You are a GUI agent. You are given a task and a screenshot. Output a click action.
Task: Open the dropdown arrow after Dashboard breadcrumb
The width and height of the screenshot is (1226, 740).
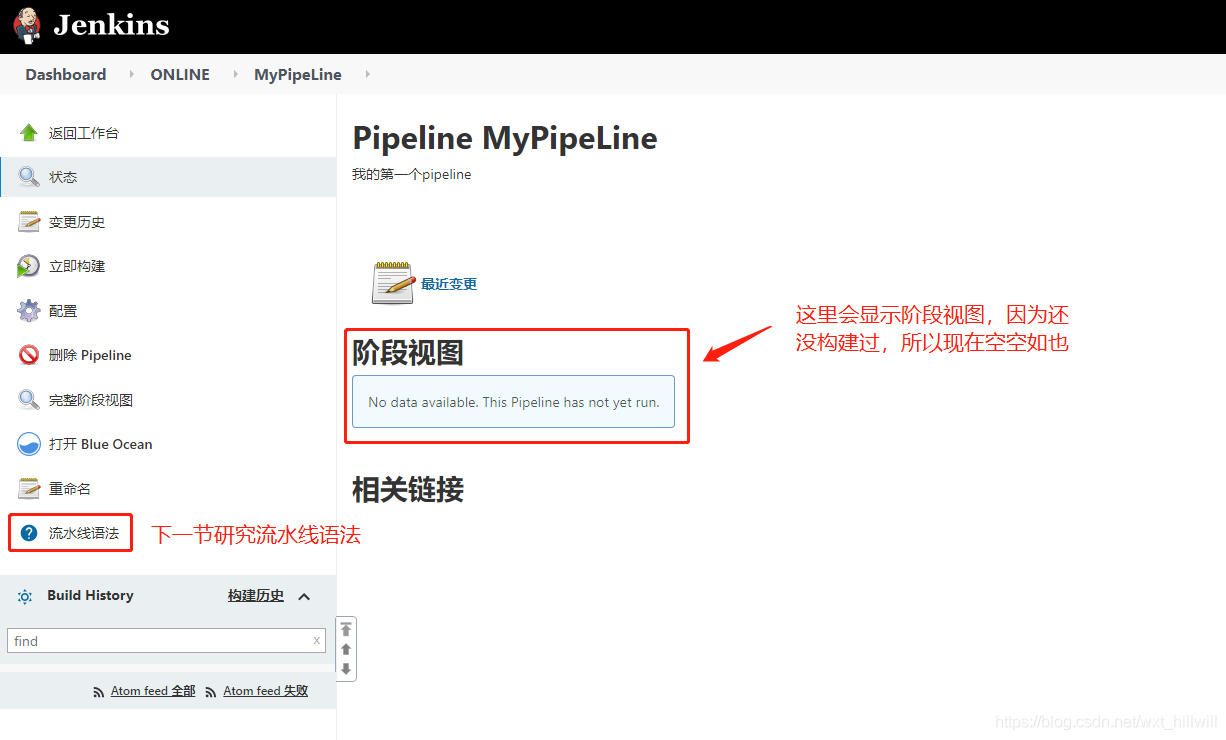[131, 74]
